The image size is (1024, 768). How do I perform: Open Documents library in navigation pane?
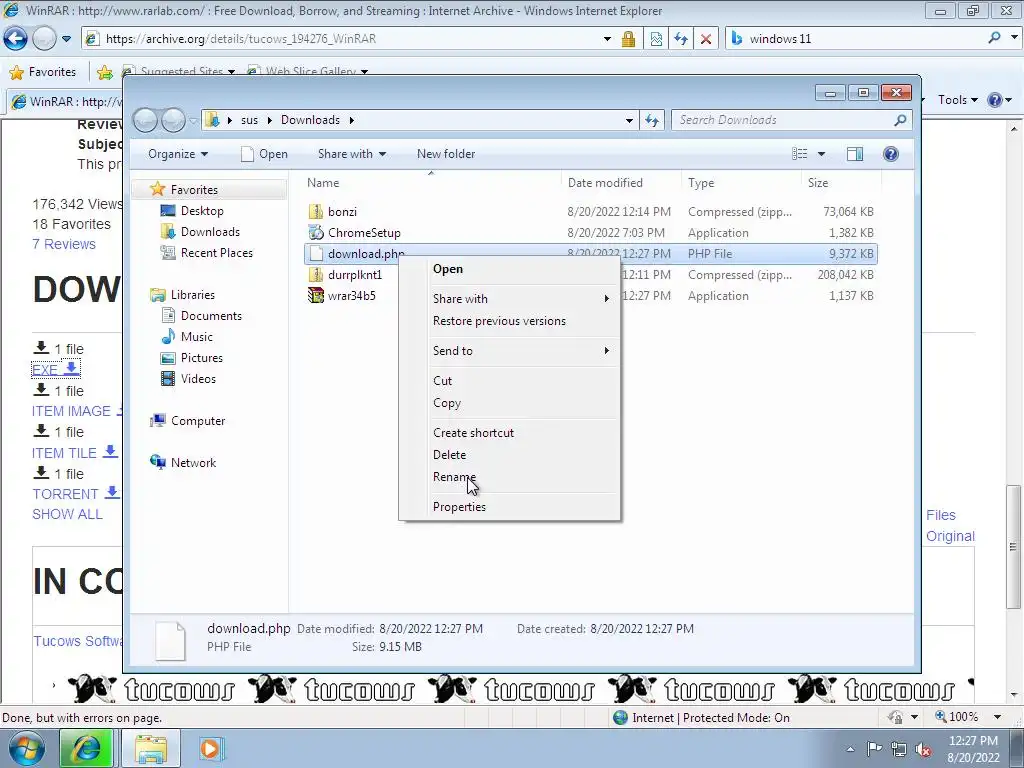(211, 316)
